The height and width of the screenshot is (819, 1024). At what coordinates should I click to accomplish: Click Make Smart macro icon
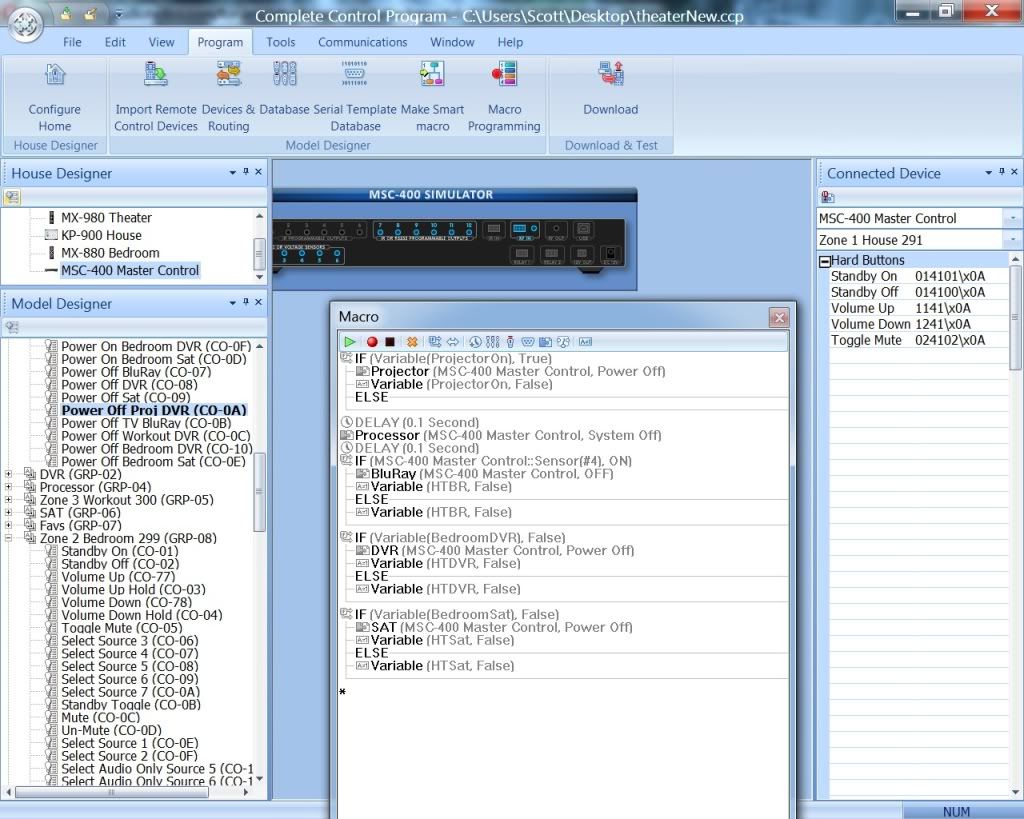tap(432, 74)
